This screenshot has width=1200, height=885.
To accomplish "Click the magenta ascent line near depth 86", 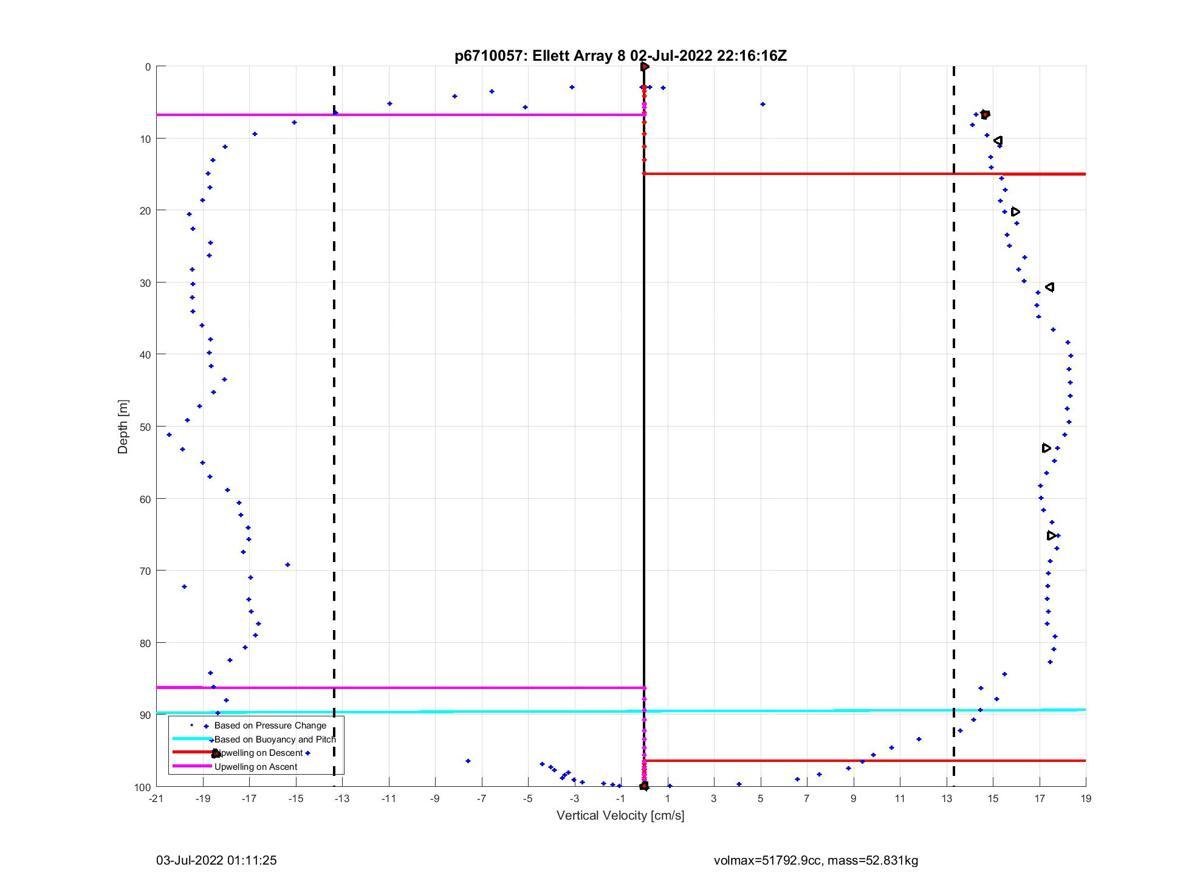I will [400, 687].
